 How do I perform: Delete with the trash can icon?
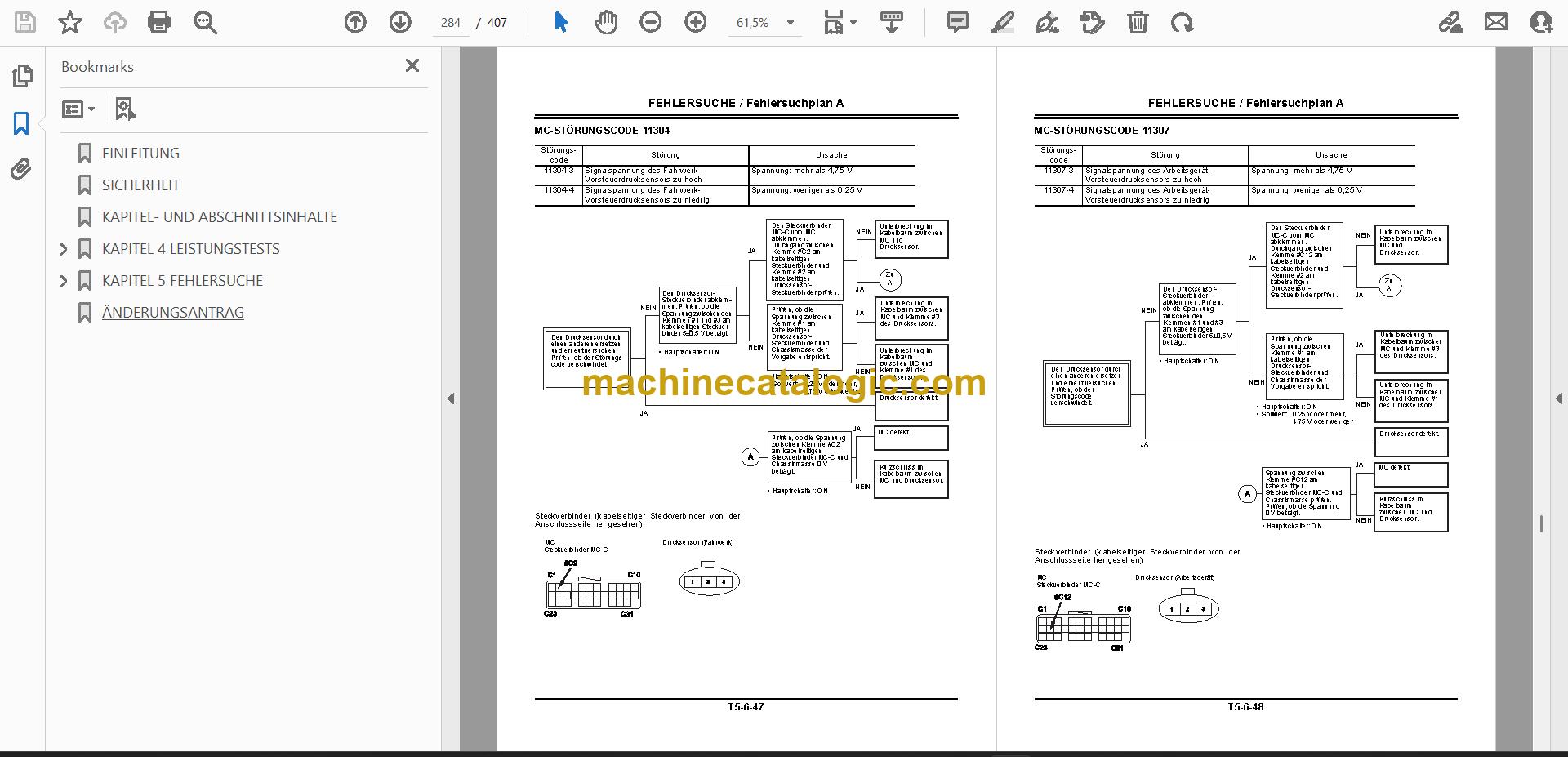coord(1138,22)
